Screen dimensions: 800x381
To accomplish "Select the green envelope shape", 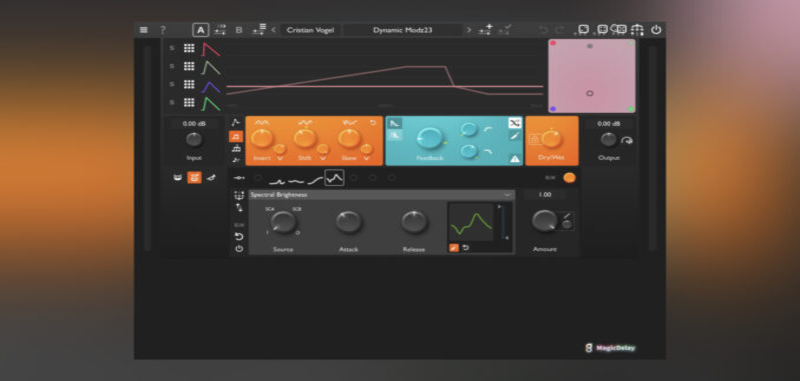I will (211, 104).
